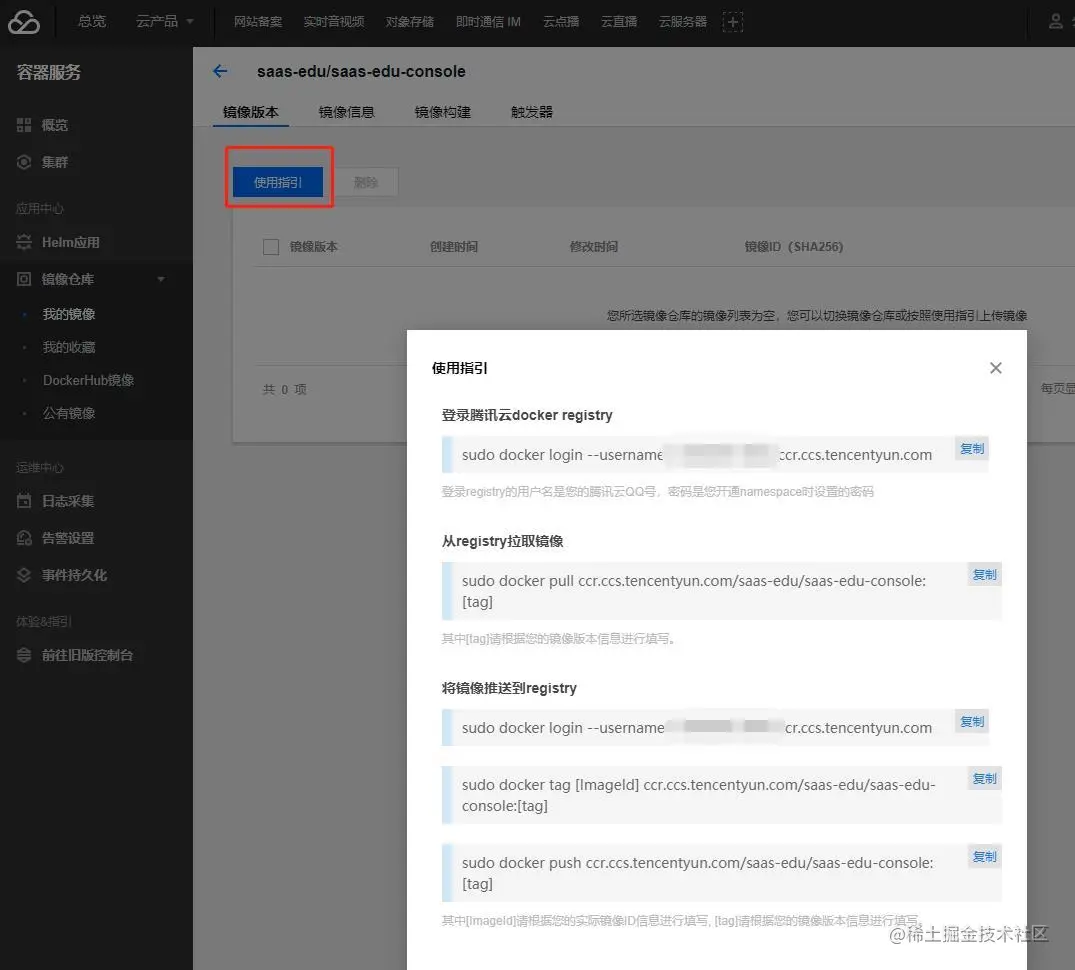Click the 共 0 项 count text
The height and width of the screenshot is (970, 1075).
(285, 389)
